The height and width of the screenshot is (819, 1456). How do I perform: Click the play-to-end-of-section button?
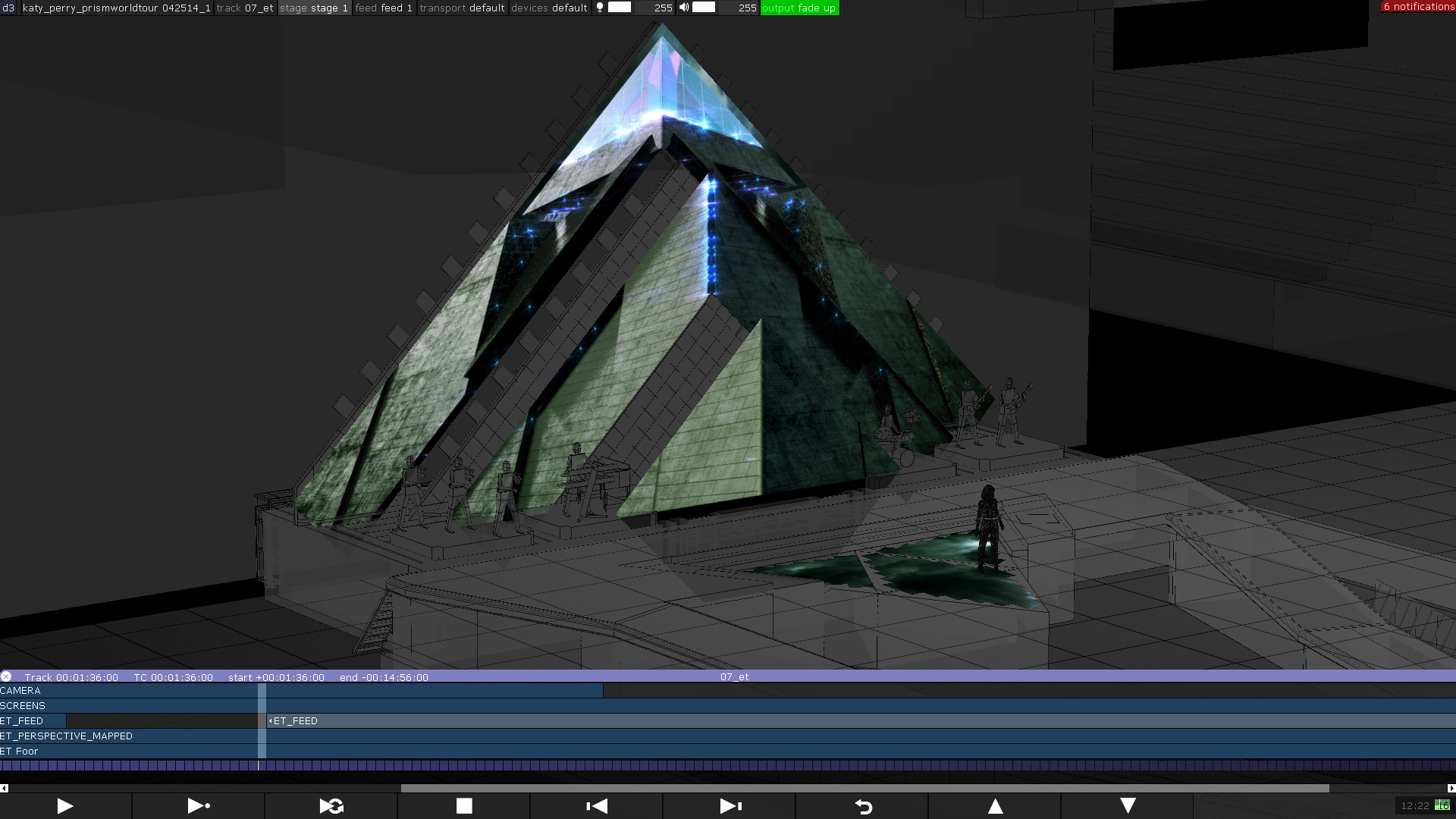[x=199, y=806]
